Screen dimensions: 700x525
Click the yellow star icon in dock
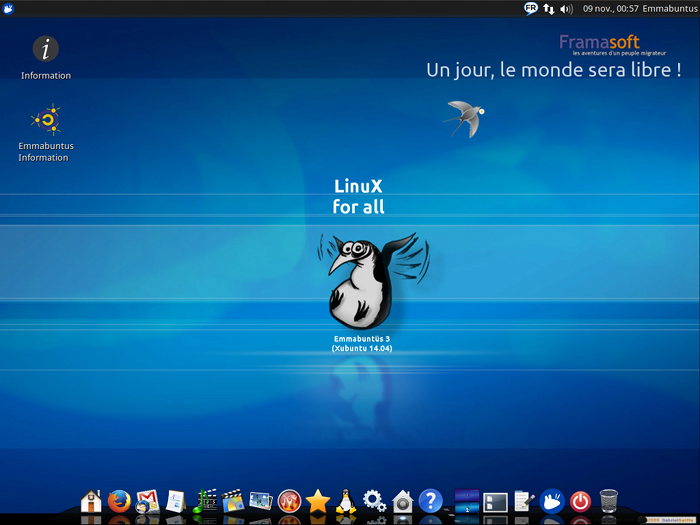coord(318,501)
